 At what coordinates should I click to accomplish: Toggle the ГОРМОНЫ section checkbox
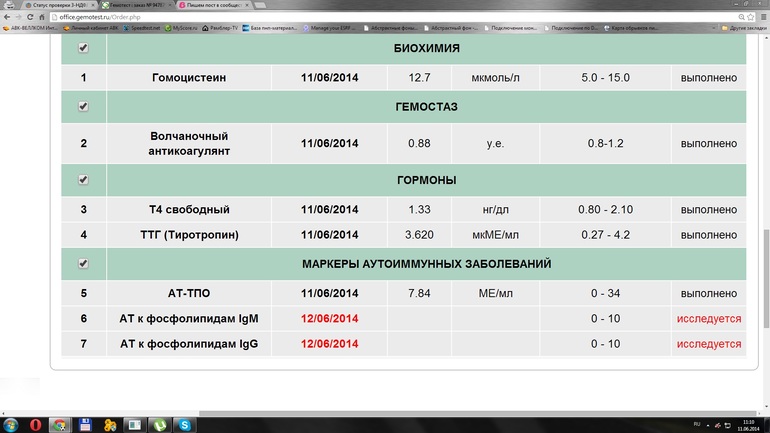[x=83, y=180]
